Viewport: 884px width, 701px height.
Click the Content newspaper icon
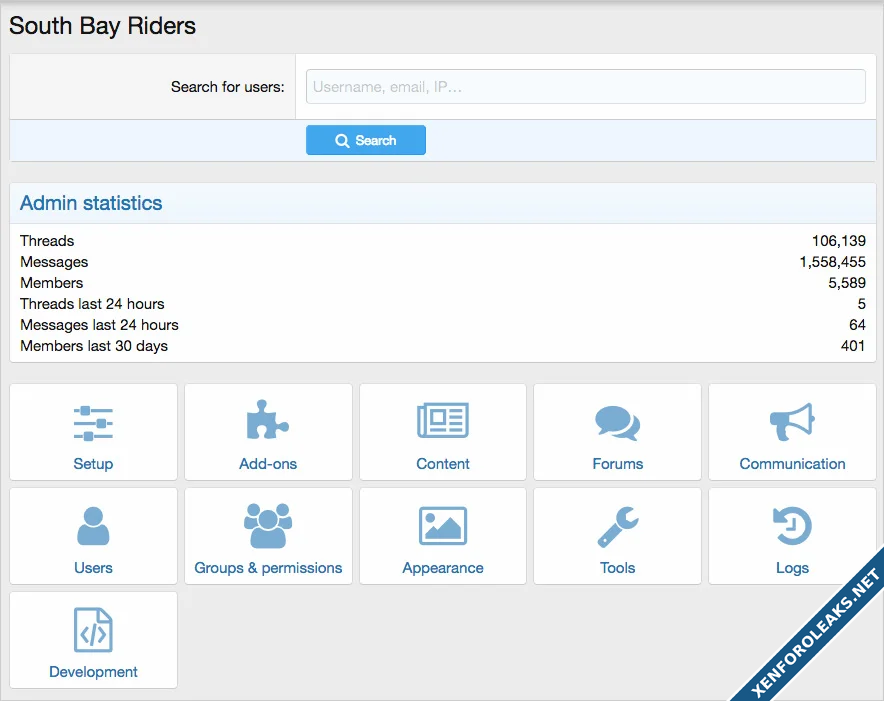pyautogui.click(x=443, y=421)
